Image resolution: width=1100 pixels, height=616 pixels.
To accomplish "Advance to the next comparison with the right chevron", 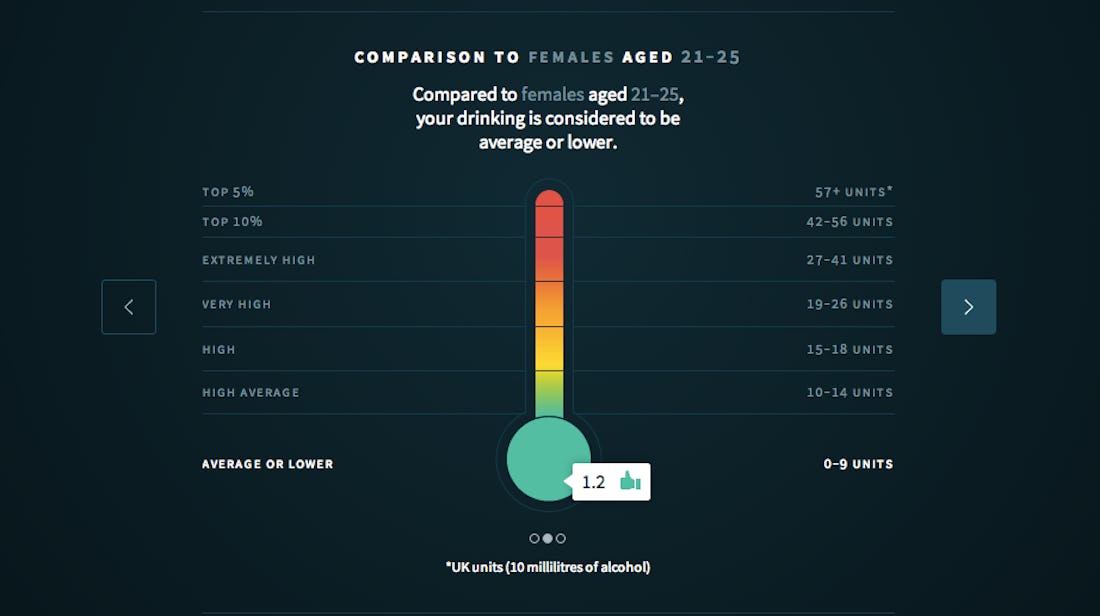I will click(968, 307).
